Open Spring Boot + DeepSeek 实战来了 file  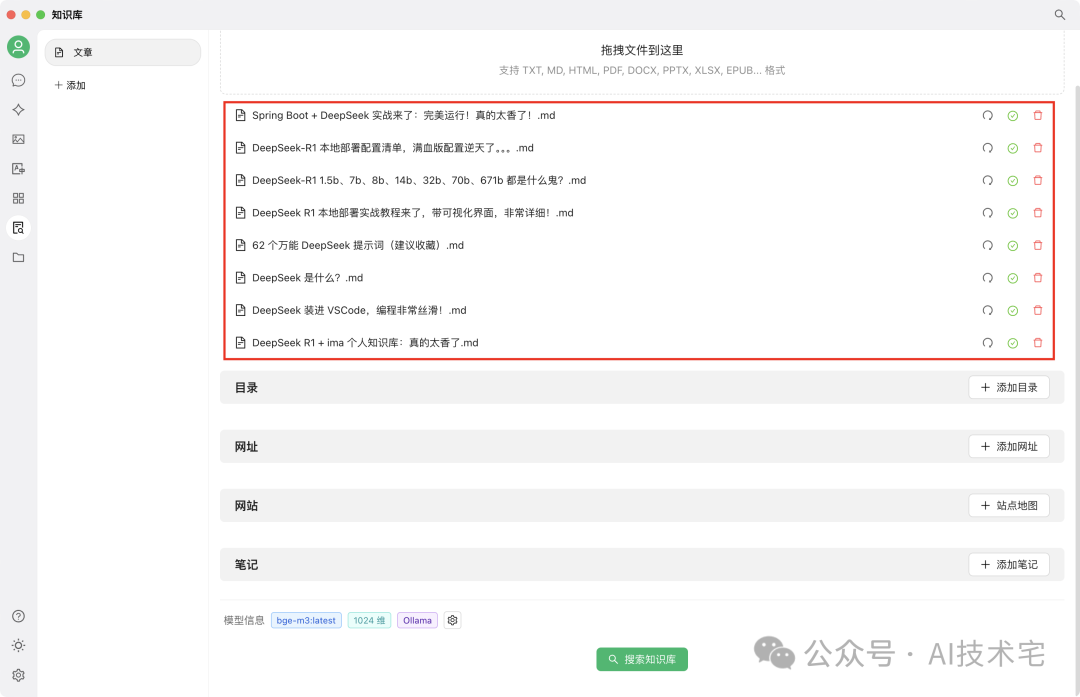point(404,116)
